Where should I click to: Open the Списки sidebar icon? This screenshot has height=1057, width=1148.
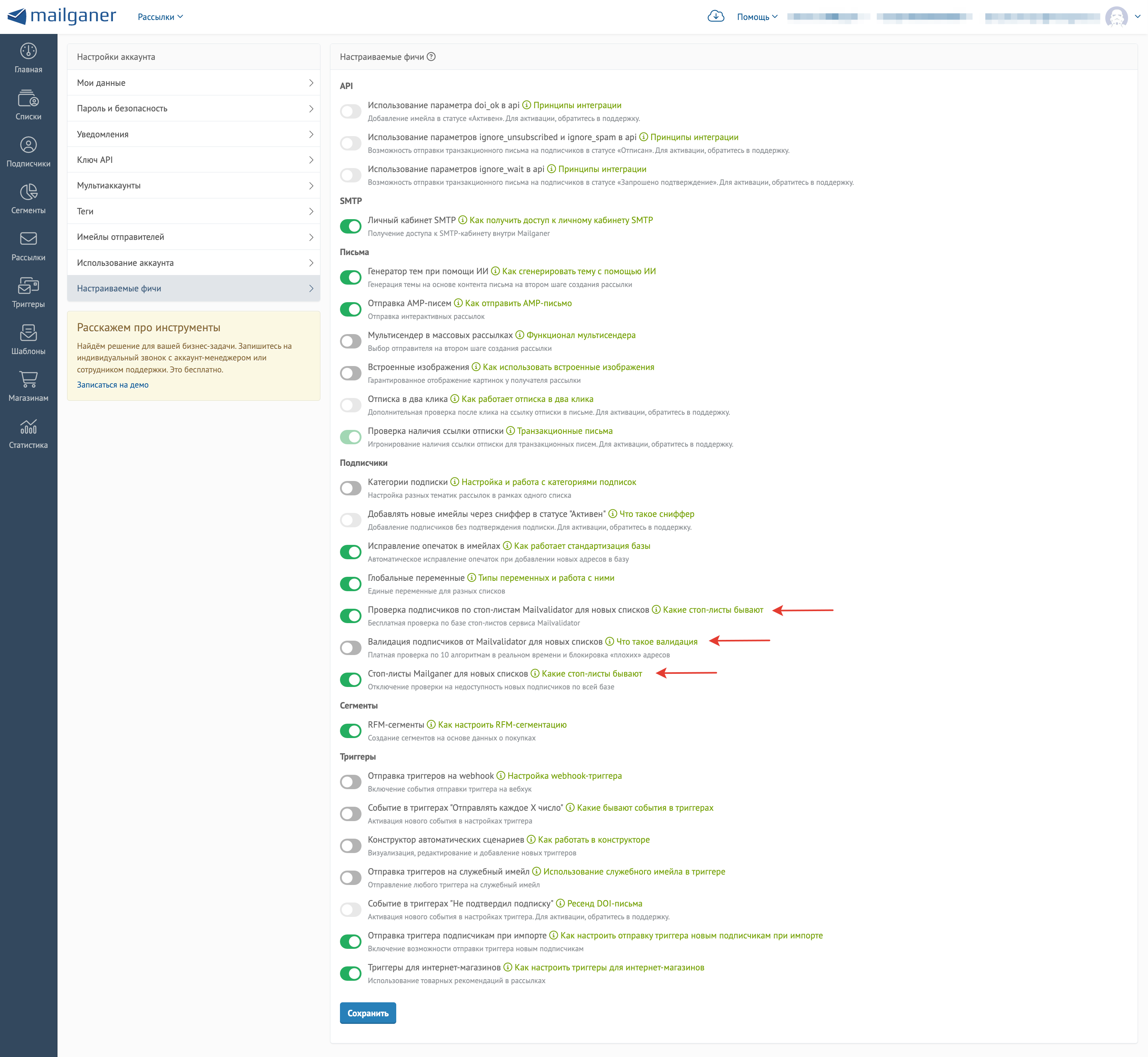pyautogui.click(x=28, y=98)
